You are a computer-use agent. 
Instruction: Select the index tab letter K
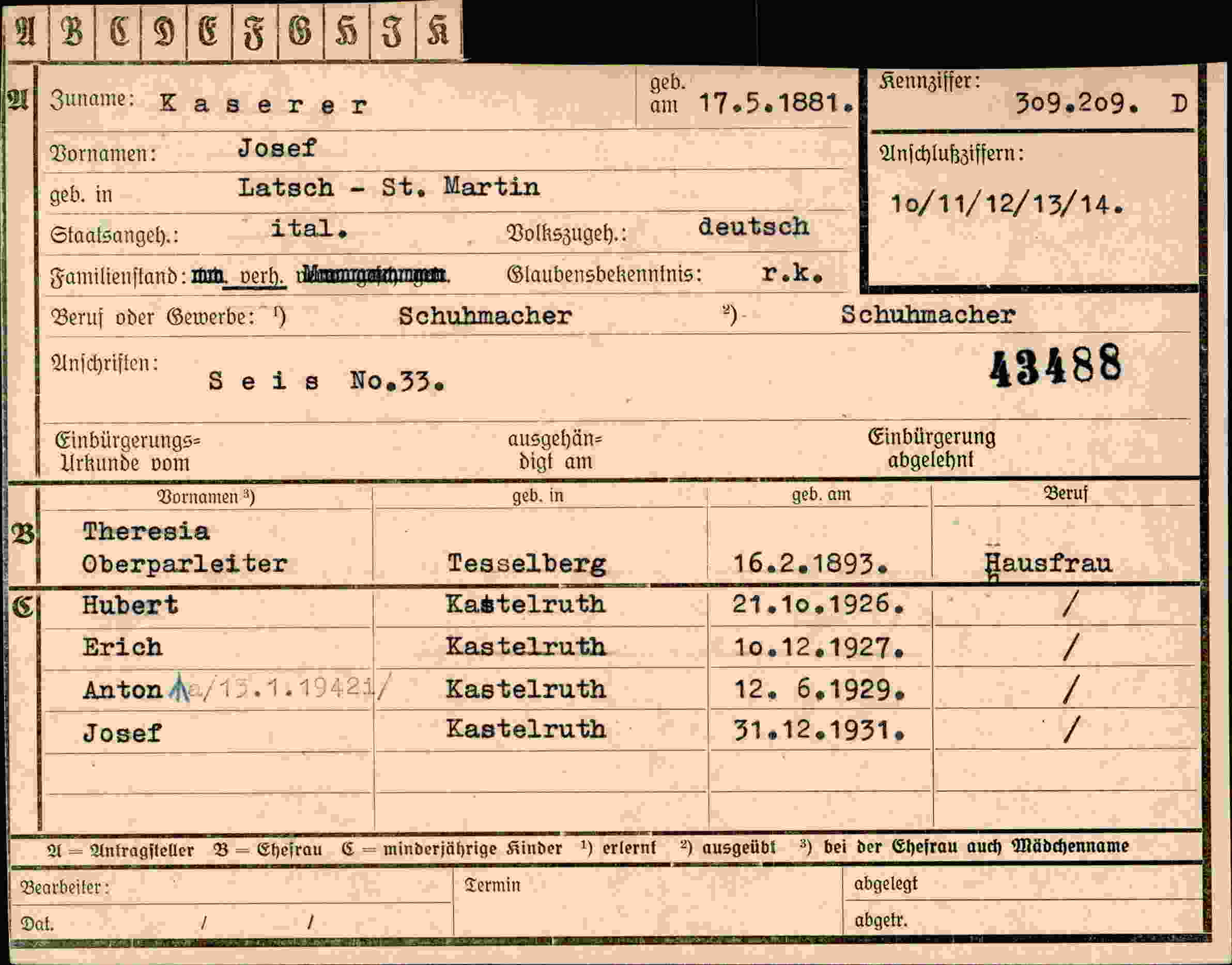(x=439, y=31)
